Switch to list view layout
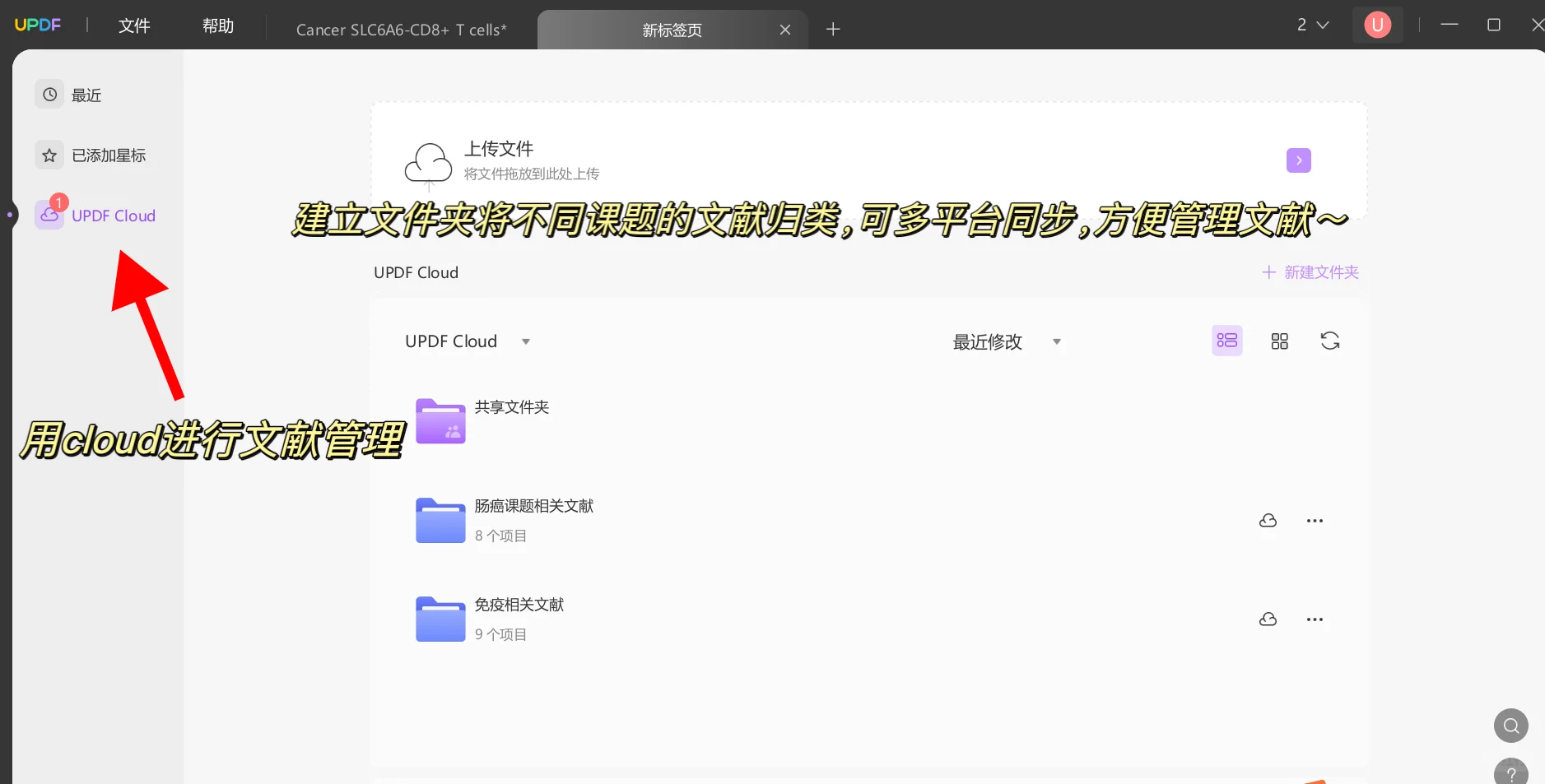 click(1226, 341)
